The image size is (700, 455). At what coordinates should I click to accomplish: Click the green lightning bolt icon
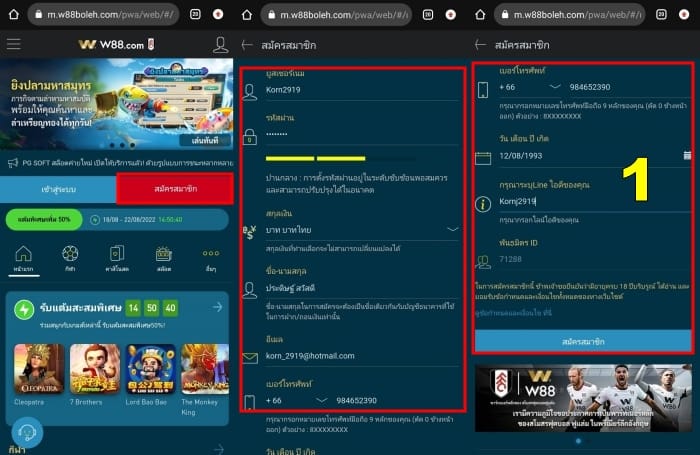[x=24, y=309]
